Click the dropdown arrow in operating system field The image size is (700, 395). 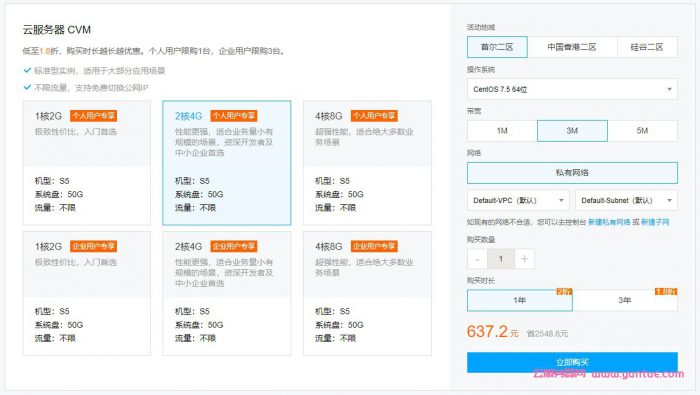[x=669, y=89]
